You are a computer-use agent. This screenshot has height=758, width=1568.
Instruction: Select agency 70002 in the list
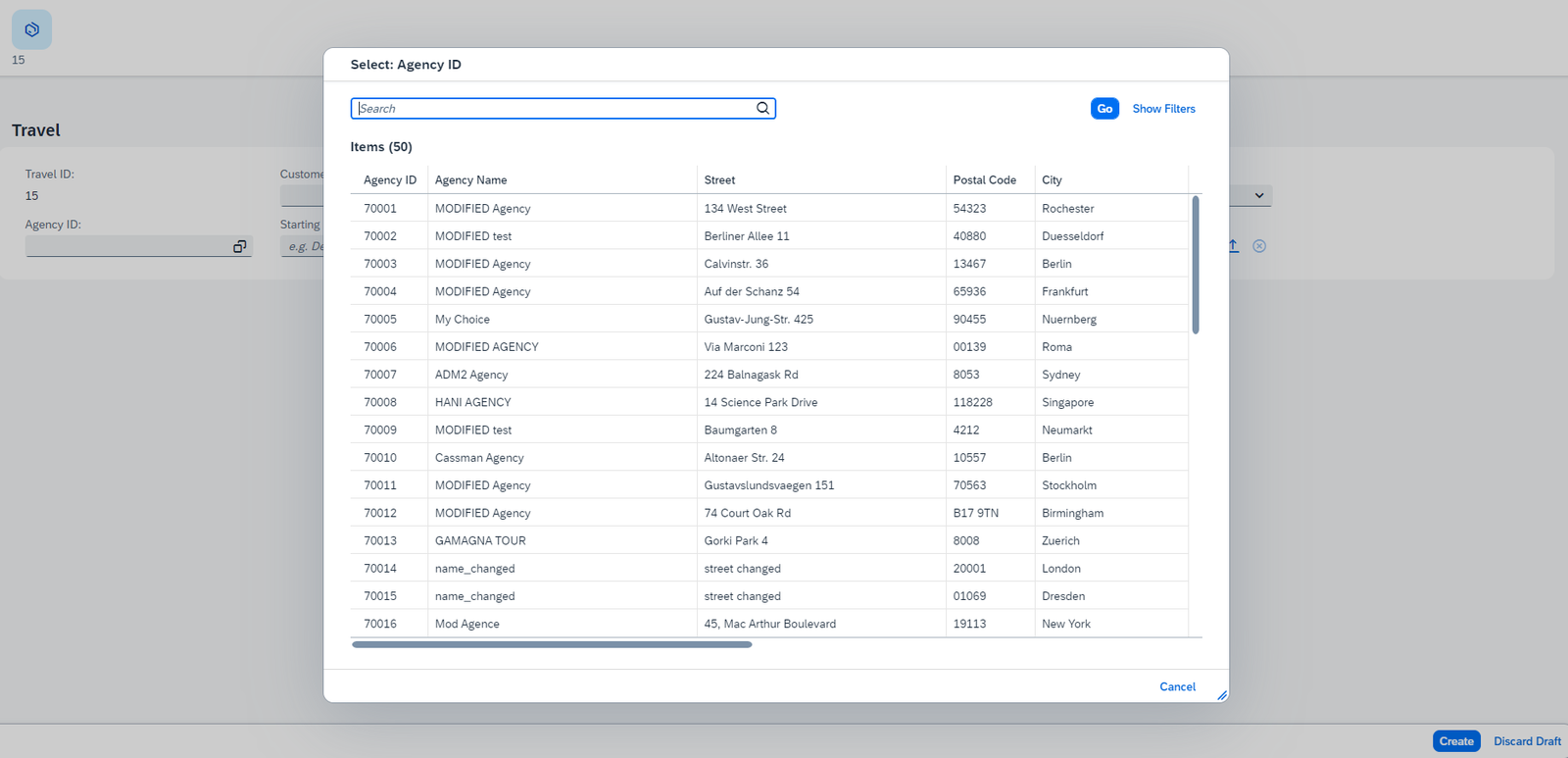tap(769, 236)
